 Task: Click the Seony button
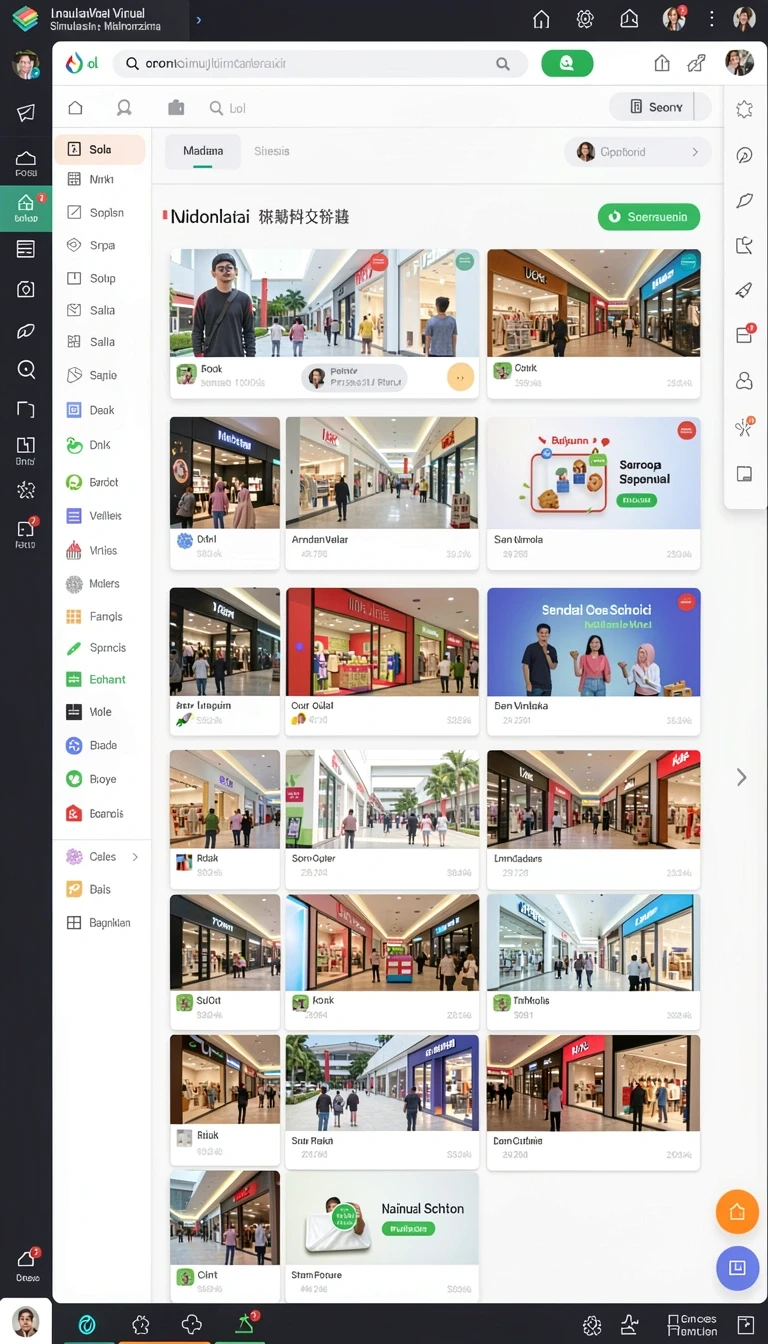pyautogui.click(x=658, y=107)
